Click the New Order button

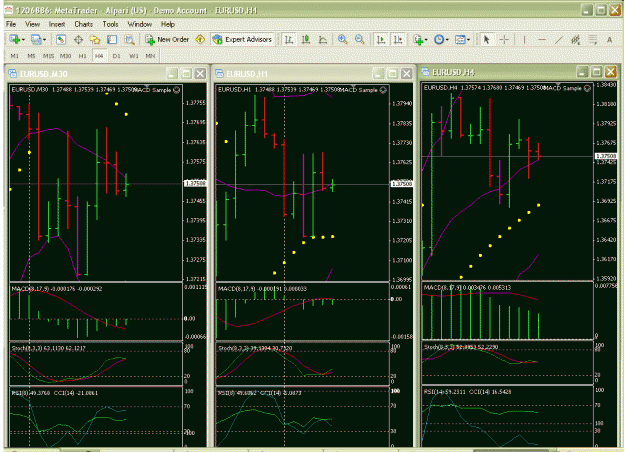(x=167, y=39)
